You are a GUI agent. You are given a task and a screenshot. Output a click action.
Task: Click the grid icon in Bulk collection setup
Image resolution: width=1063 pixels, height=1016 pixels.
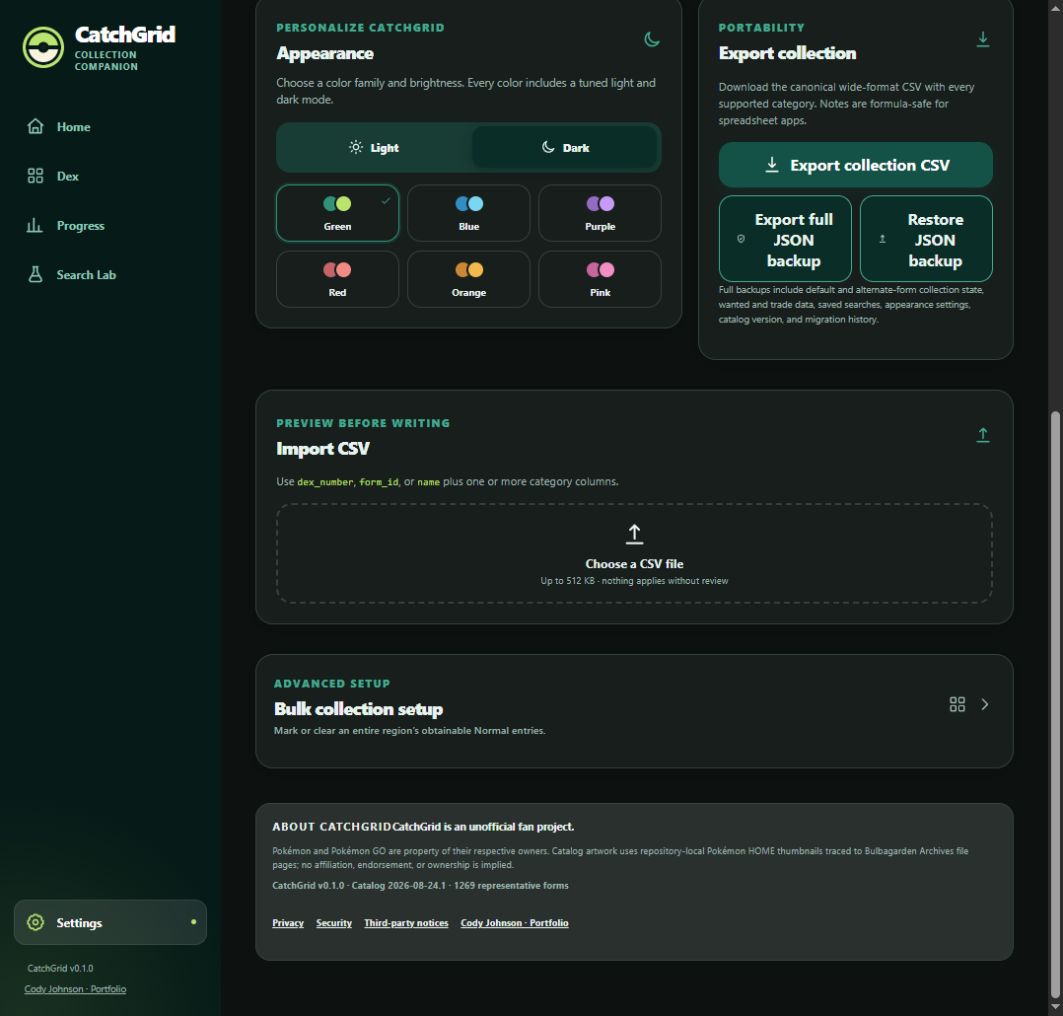click(957, 704)
